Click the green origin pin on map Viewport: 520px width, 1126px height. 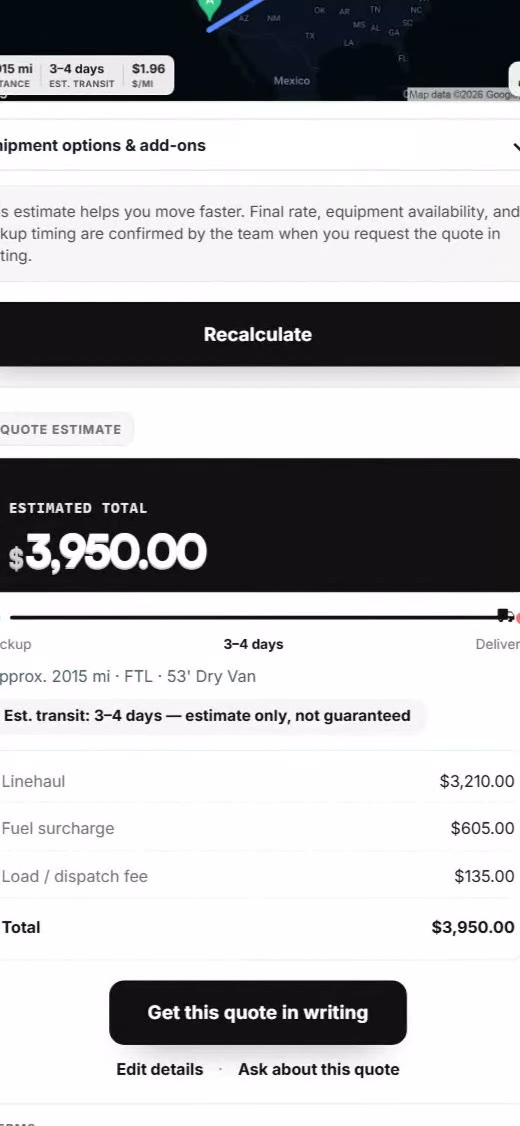209,7
